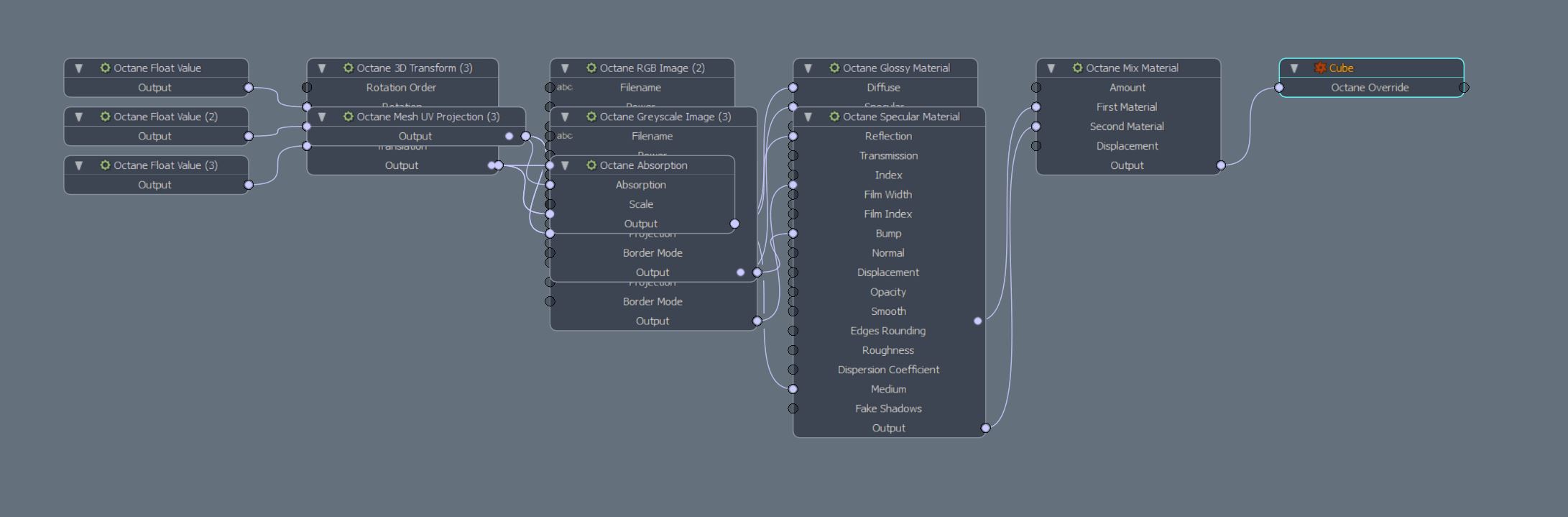Click the Displacement input port on Mix Material

click(x=1036, y=146)
